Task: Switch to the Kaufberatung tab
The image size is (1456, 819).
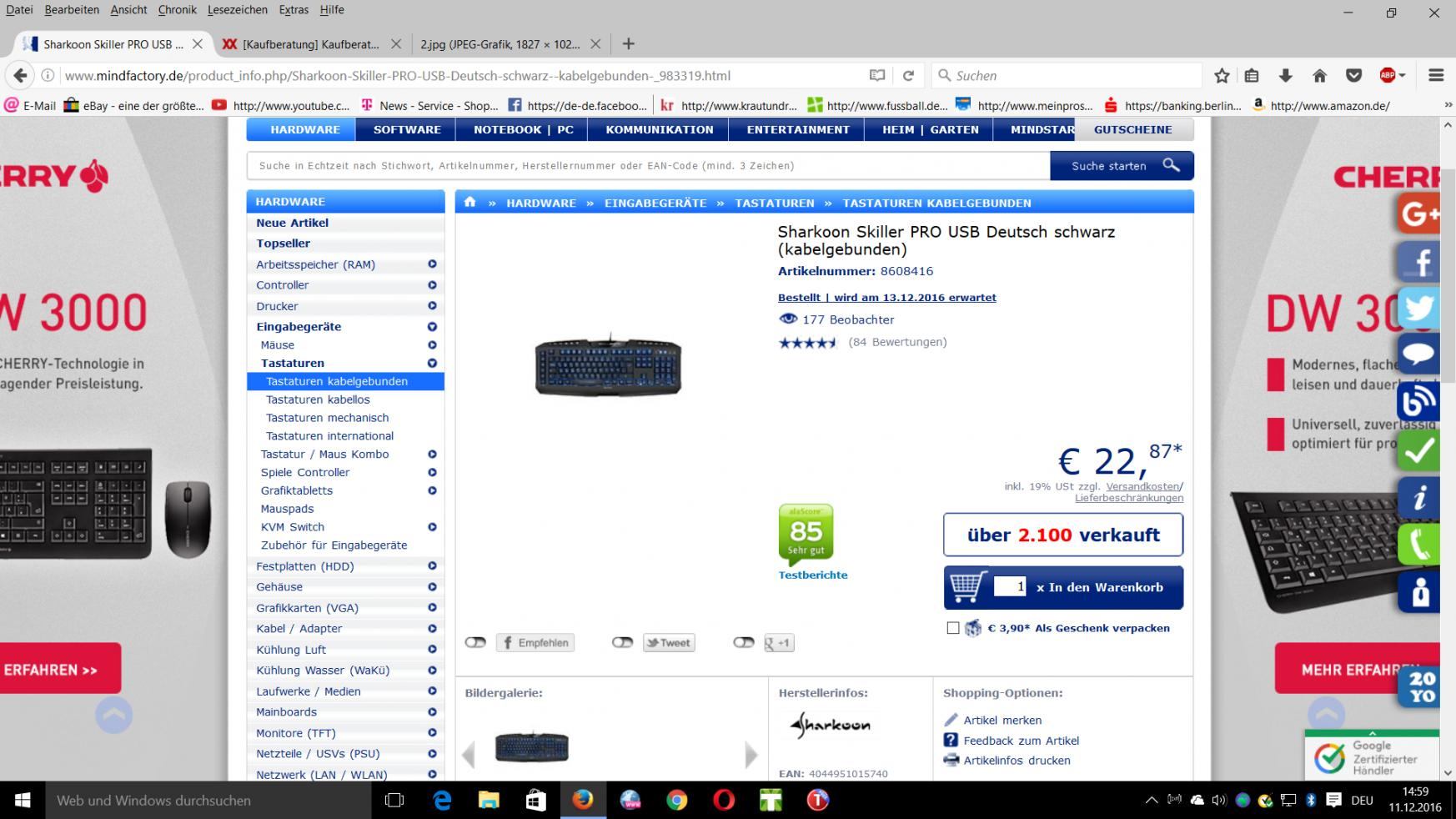Action: click(x=310, y=43)
